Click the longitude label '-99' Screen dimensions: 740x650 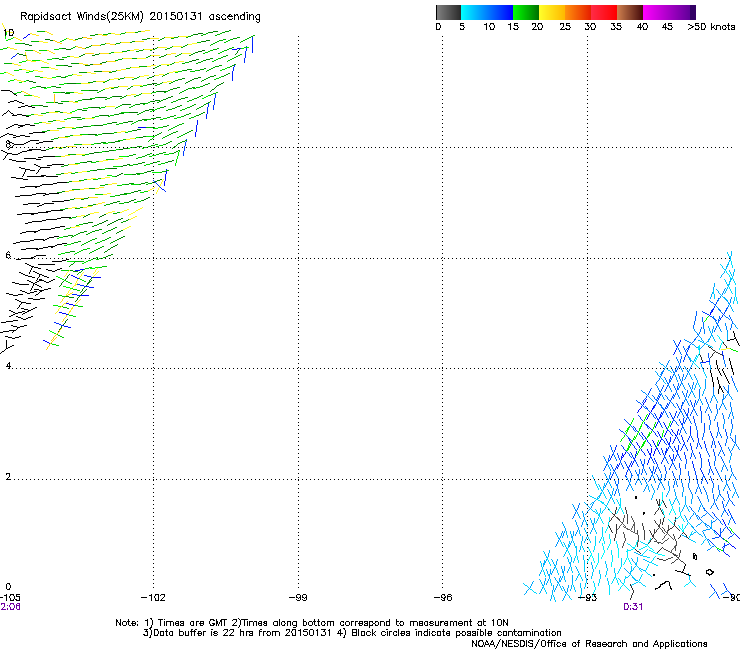298,598
